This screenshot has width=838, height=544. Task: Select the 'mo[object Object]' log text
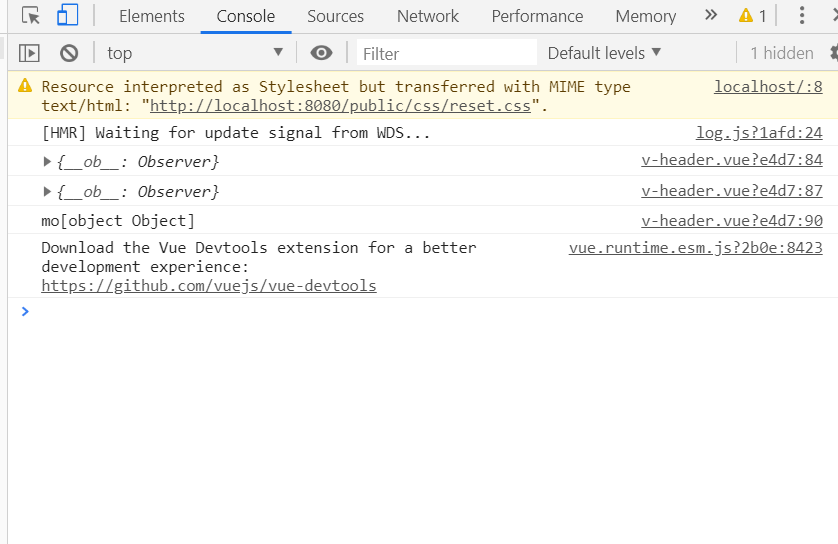click(118, 221)
